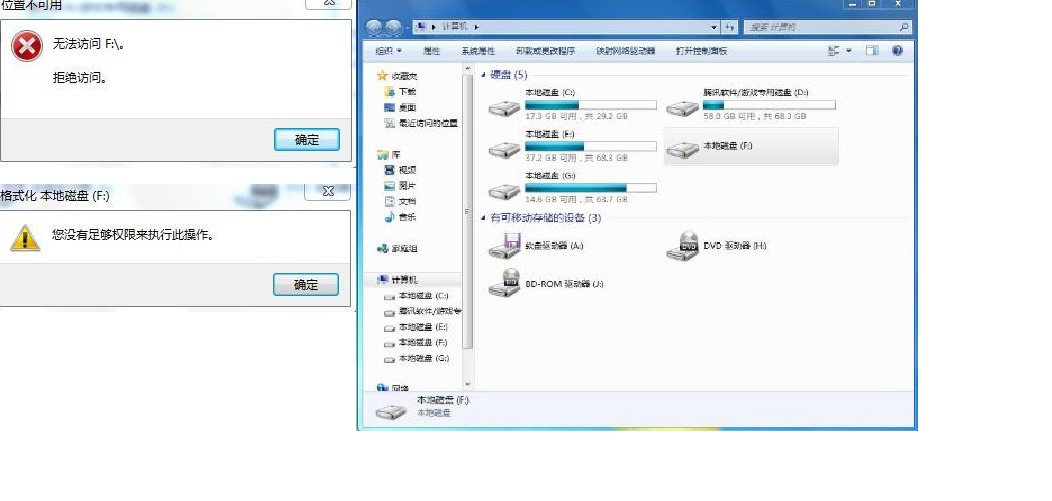Click the E: drive capacity bar
1052x501 pixels.
590,147
